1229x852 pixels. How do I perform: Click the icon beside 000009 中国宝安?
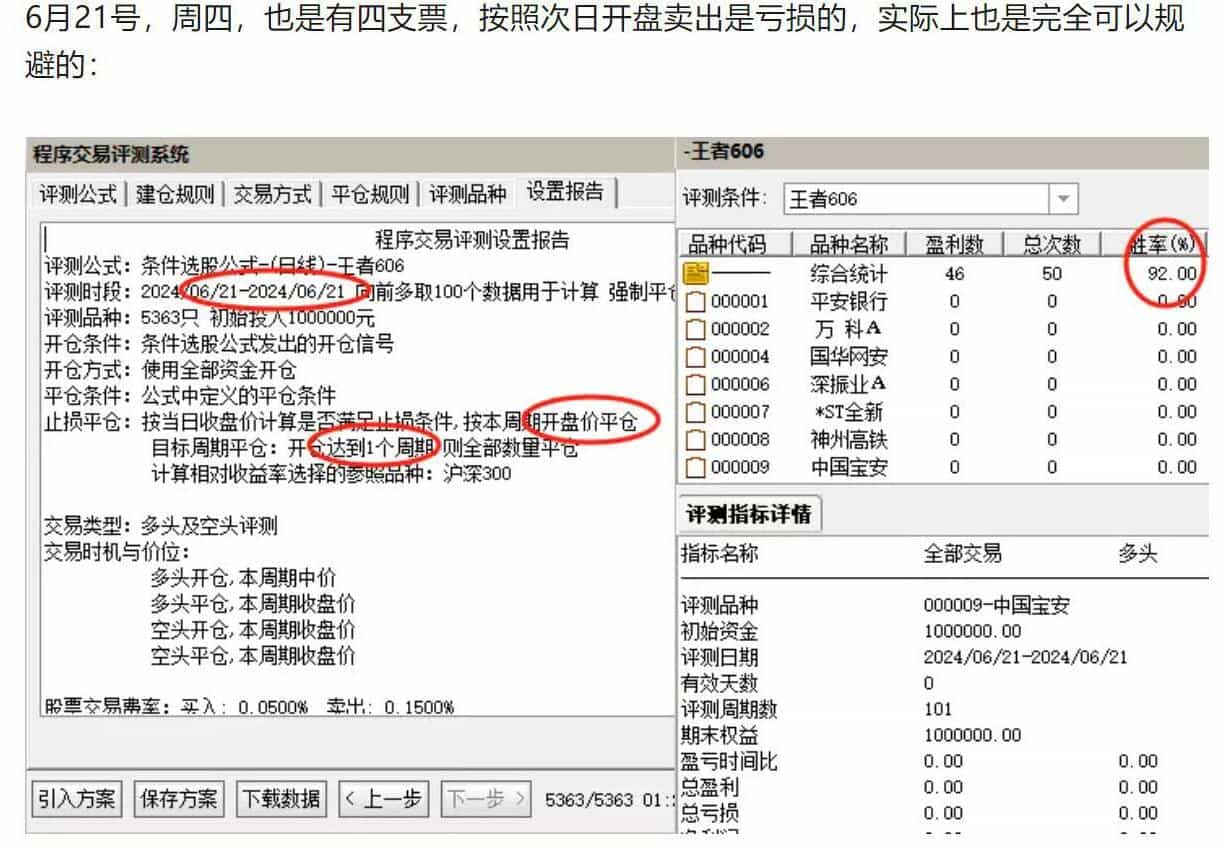(695, 467)
